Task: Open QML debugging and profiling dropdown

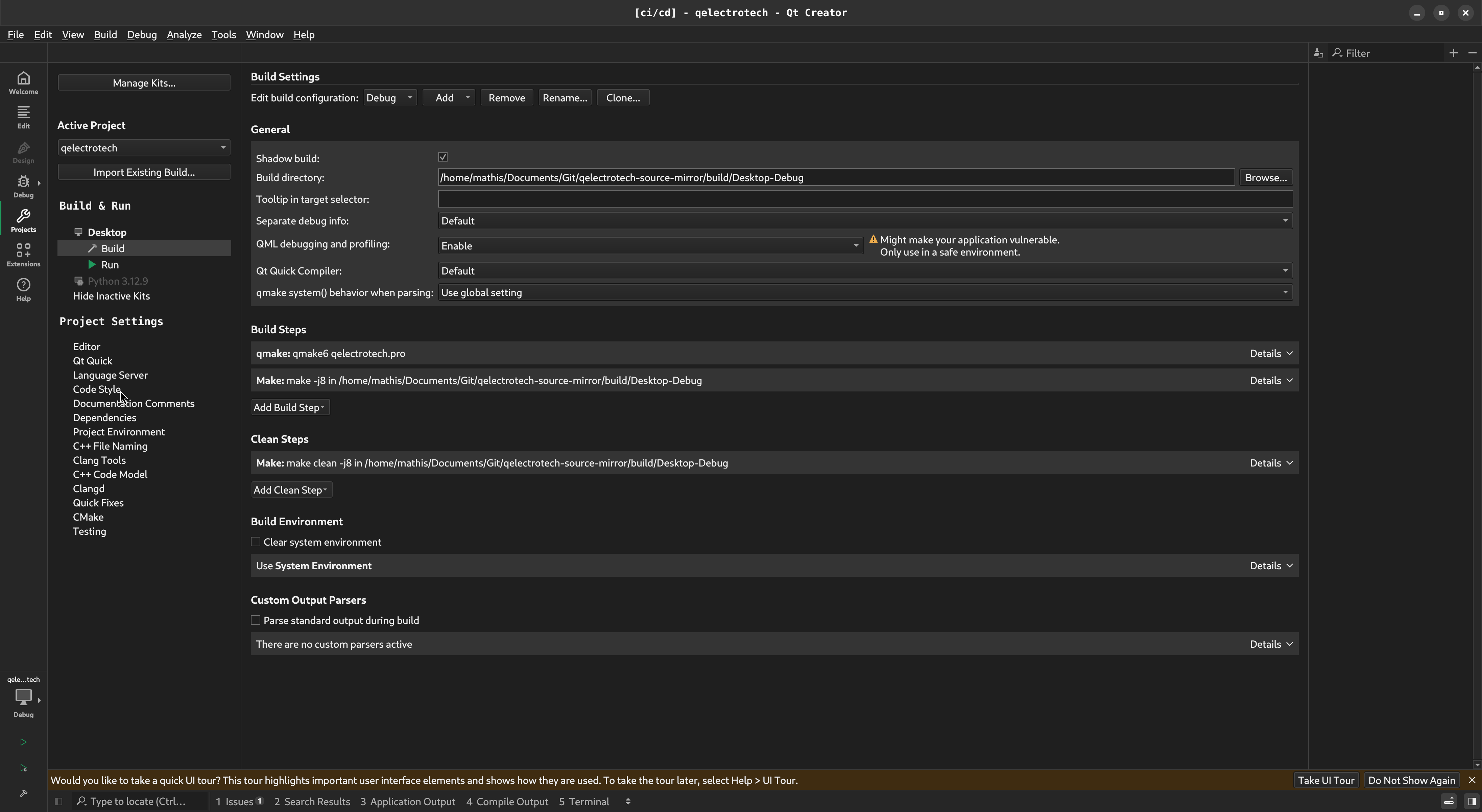Action: (x=650, y=246)
